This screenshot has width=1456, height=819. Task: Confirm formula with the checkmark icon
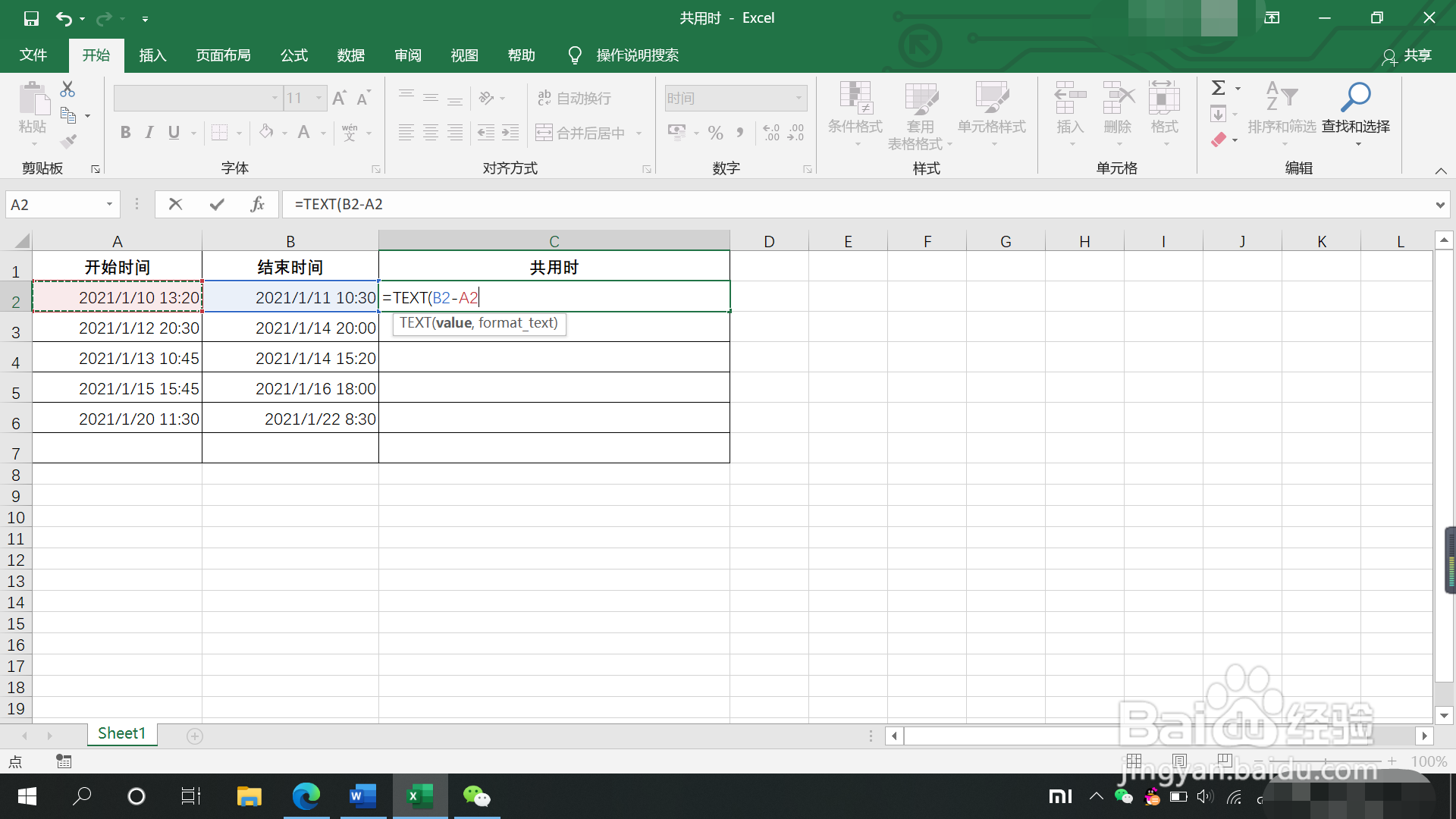point(217,204)
